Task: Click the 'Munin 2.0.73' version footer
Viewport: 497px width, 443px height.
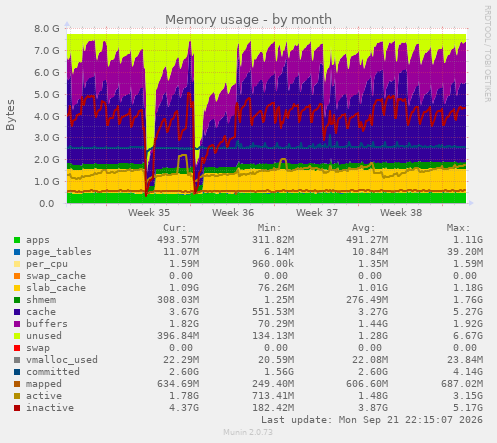Action: tap(248, 432)
